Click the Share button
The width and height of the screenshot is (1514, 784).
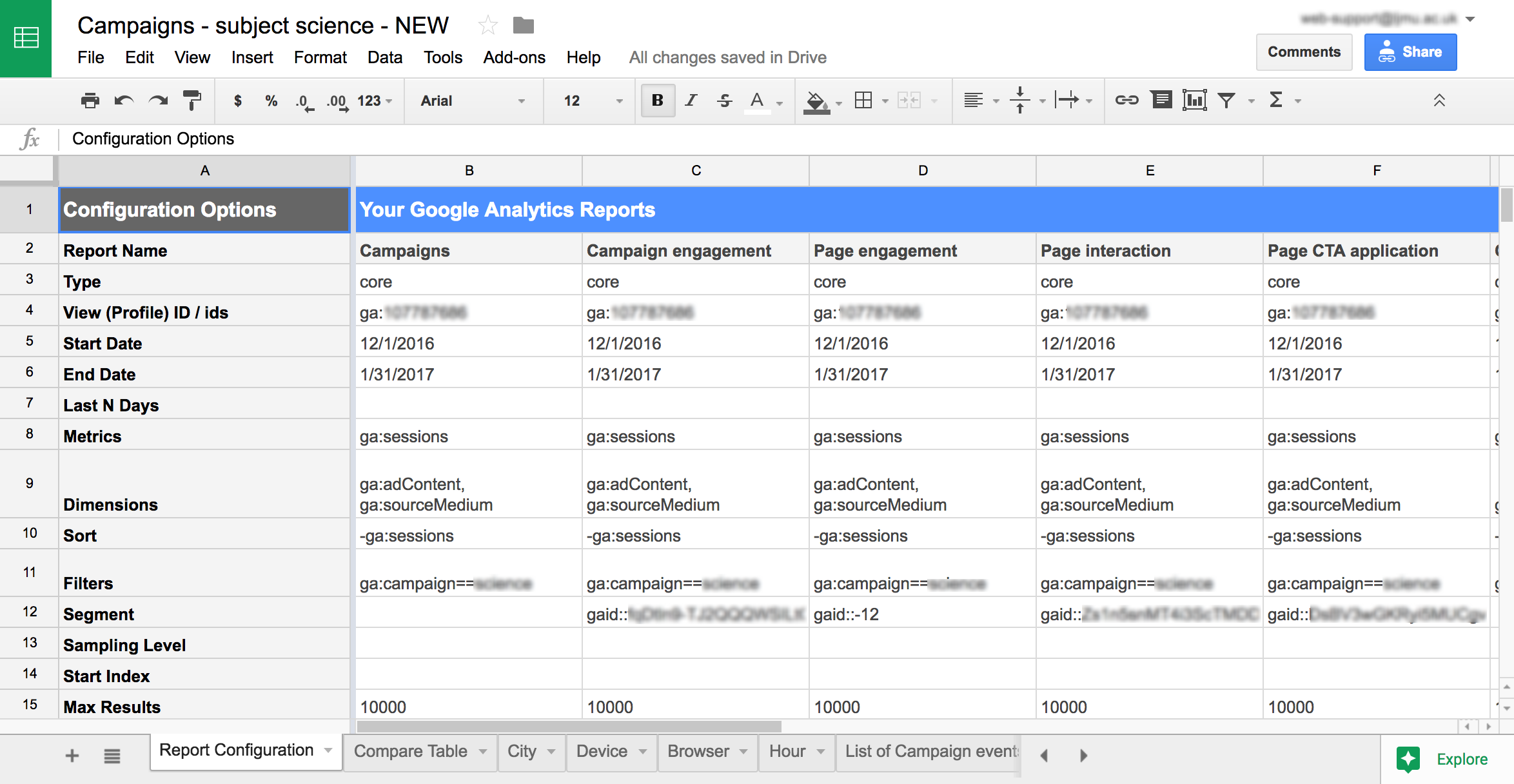1410,52
